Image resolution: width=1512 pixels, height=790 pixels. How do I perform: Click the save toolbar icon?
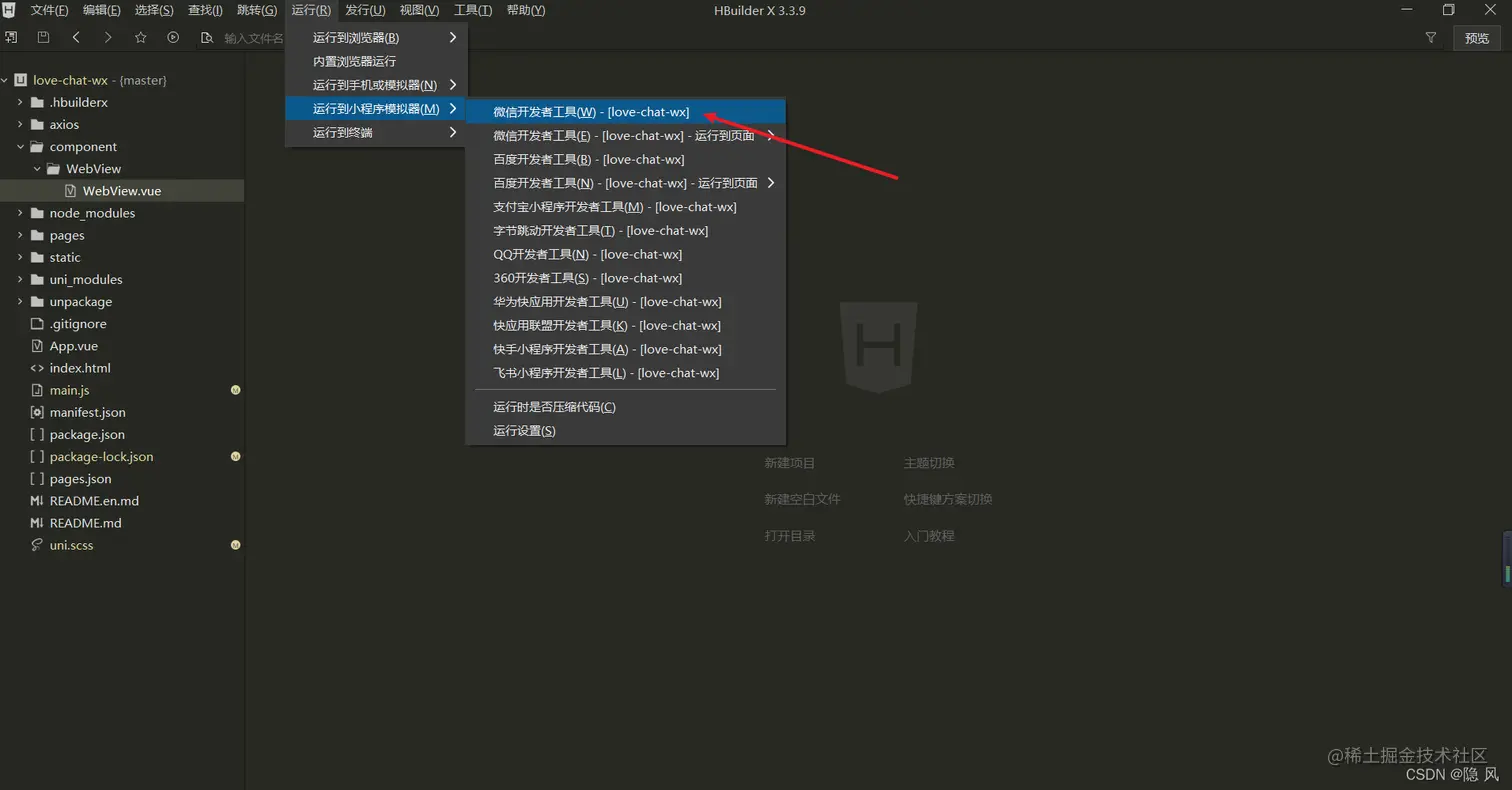[43, 37]
